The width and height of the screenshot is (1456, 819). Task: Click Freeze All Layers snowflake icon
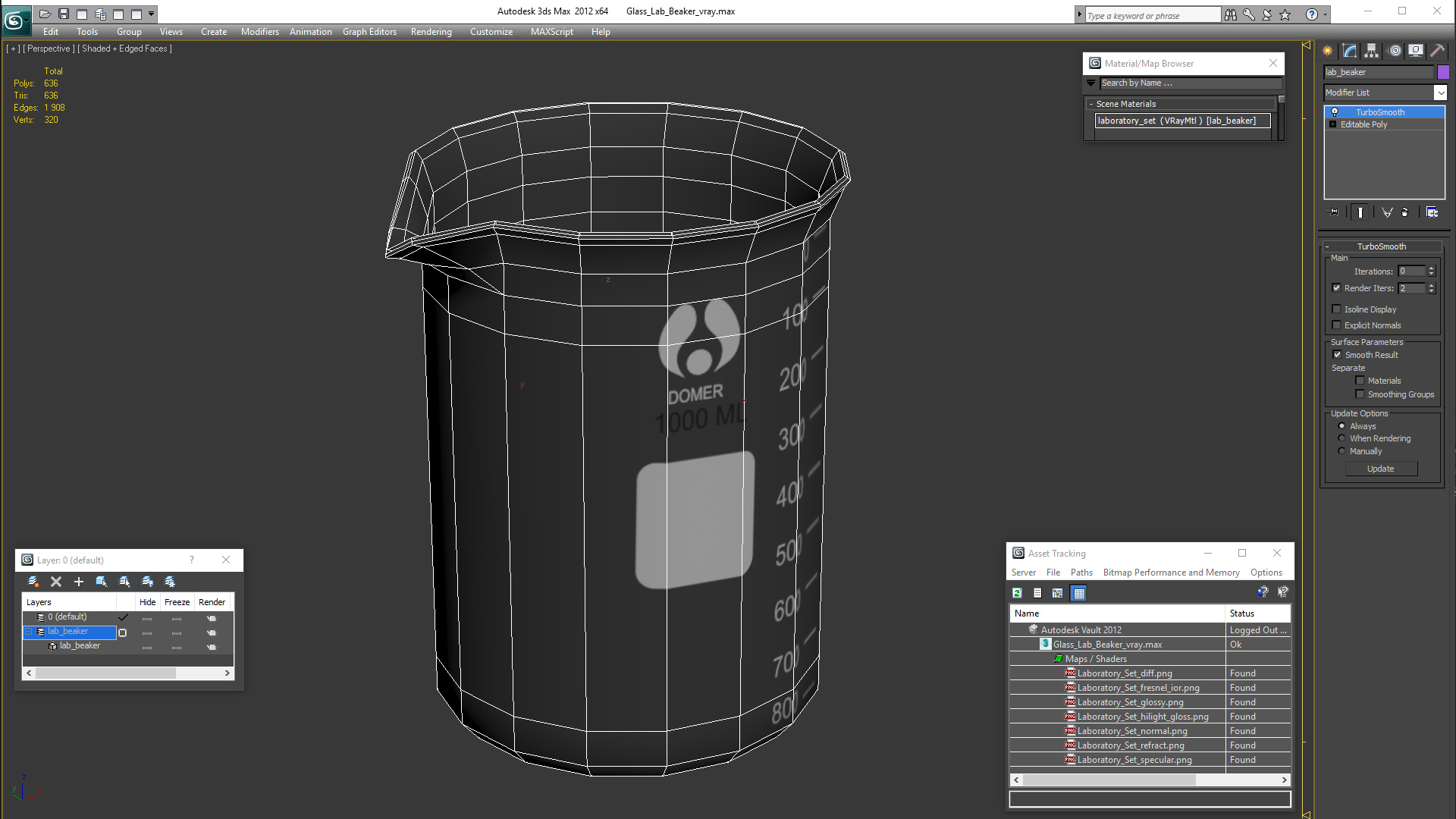pos(170,582)
